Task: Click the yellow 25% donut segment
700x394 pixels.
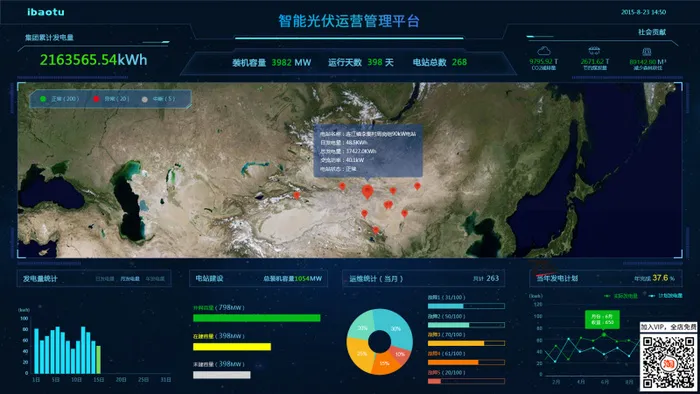Action: 361,355
